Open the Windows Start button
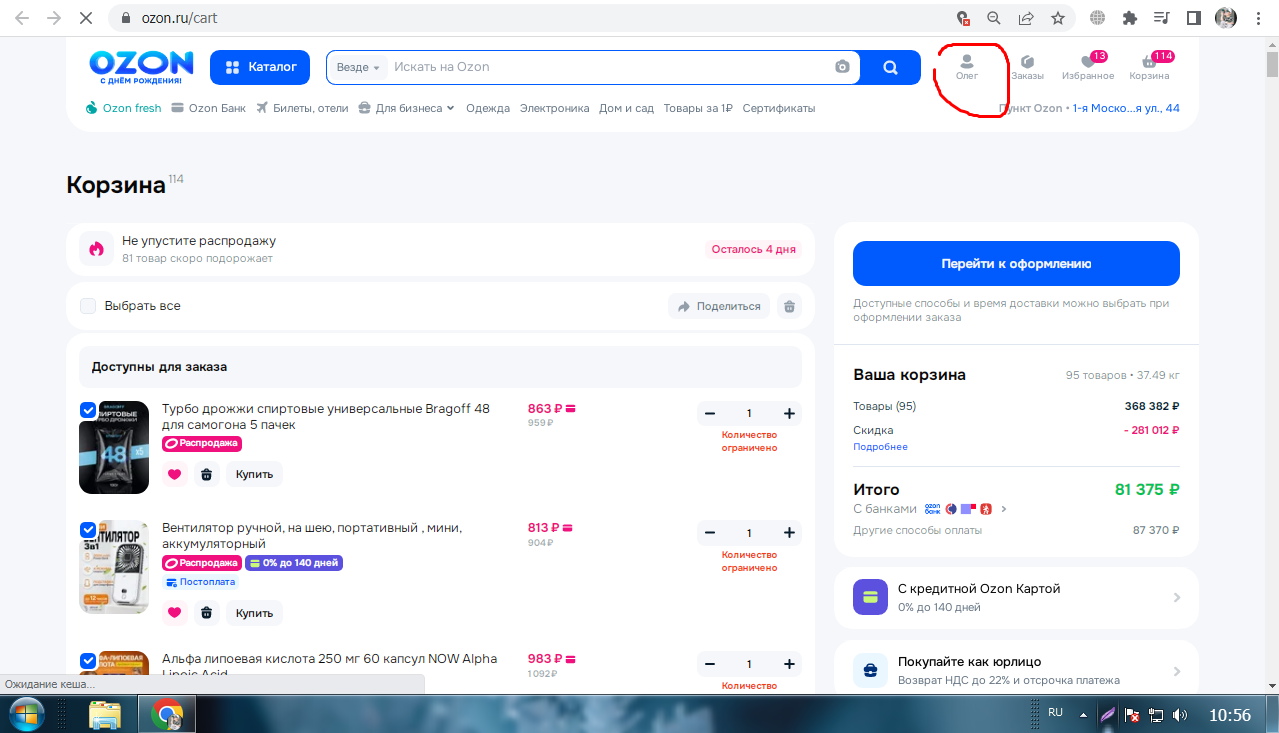The height and width of the screenshot is (733, 1279). (x=28, y=714)
